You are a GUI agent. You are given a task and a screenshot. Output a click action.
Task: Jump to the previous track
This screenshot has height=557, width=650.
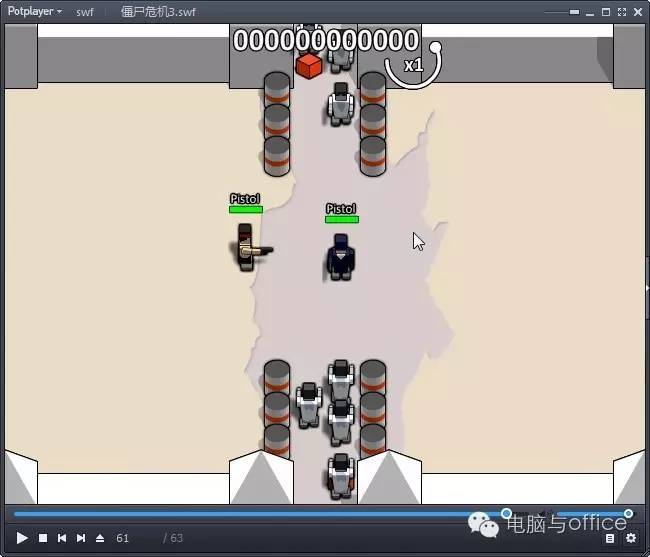[62, 538]
